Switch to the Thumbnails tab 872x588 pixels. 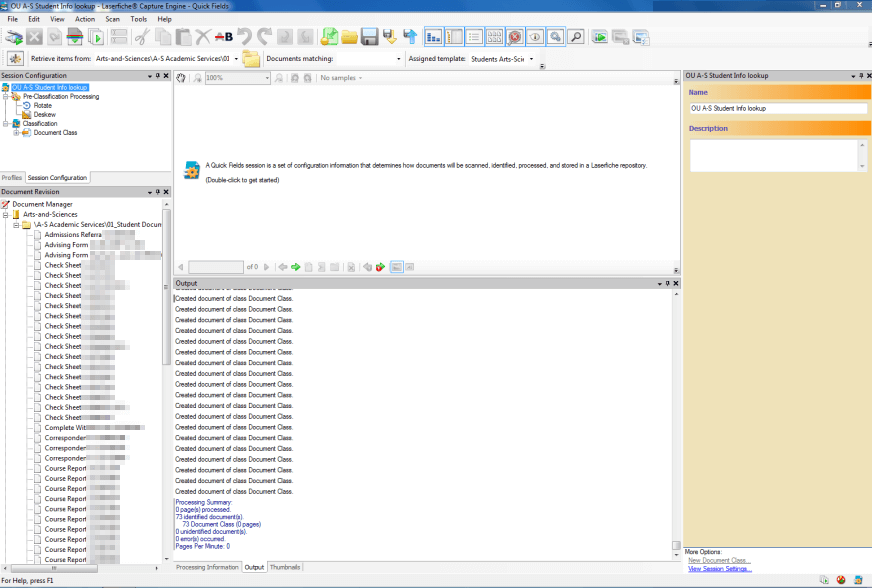pyautogui.click(x=285, y=567)
